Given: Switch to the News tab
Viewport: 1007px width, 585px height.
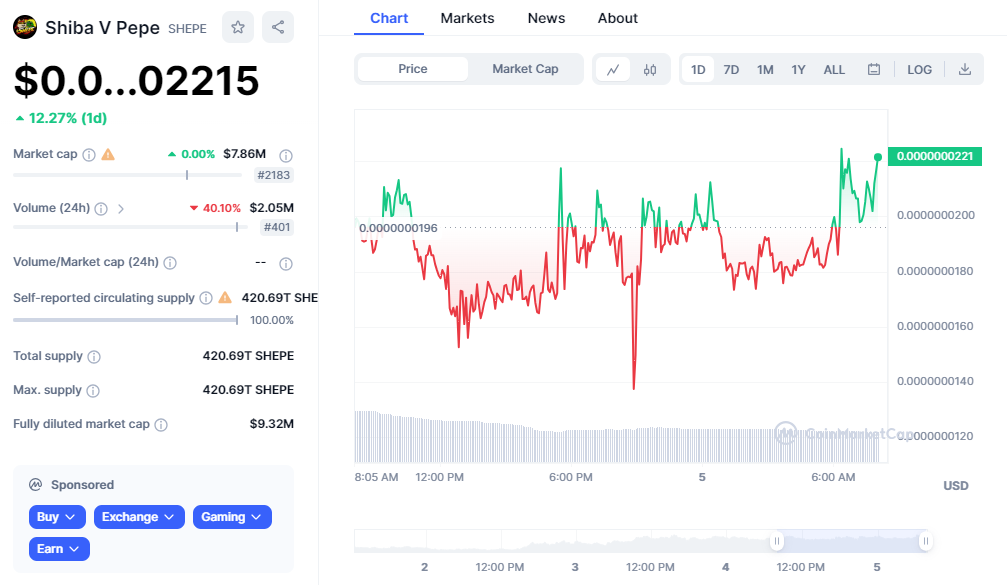Looking at the screenshot, I should point(546,18).
